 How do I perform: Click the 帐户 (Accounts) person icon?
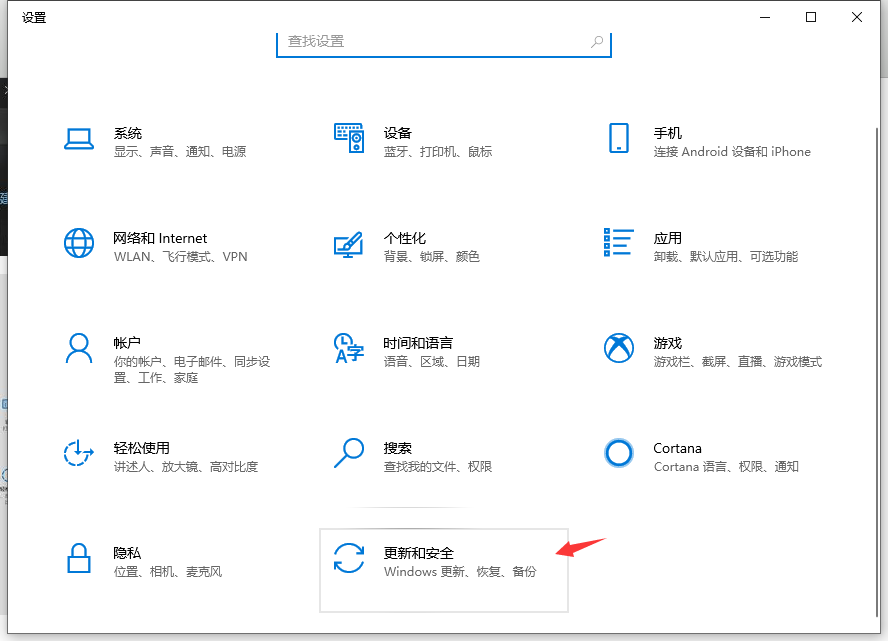79,350
